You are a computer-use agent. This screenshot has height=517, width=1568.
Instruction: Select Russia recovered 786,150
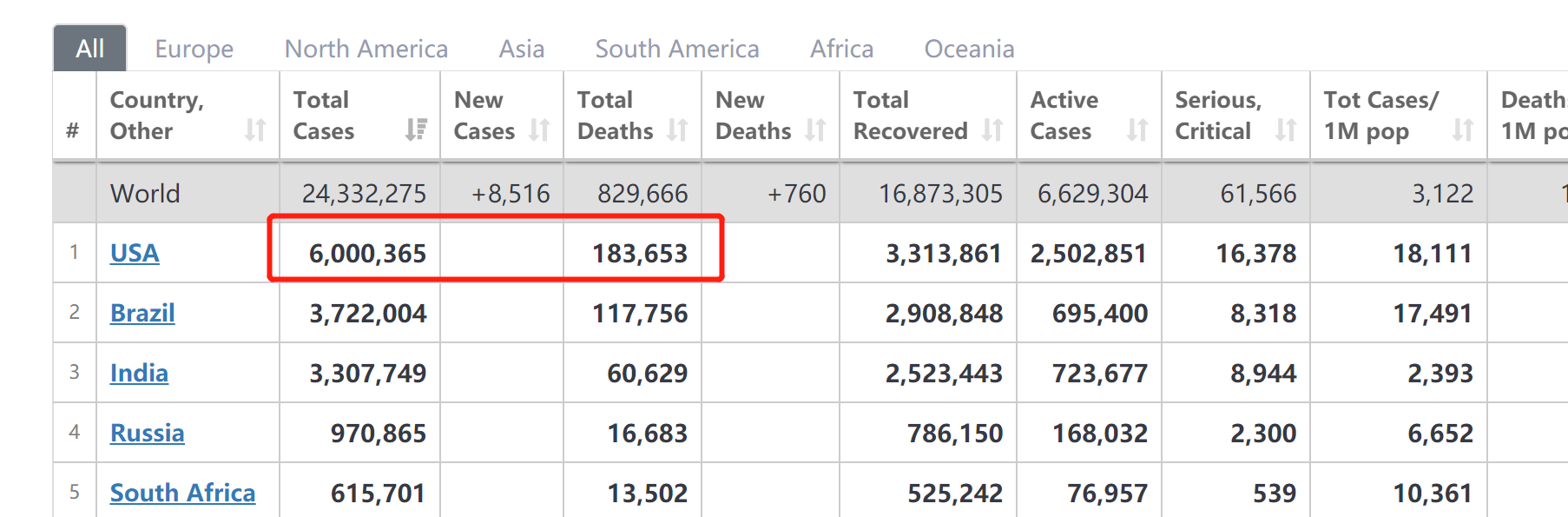[x=955, y=433]
